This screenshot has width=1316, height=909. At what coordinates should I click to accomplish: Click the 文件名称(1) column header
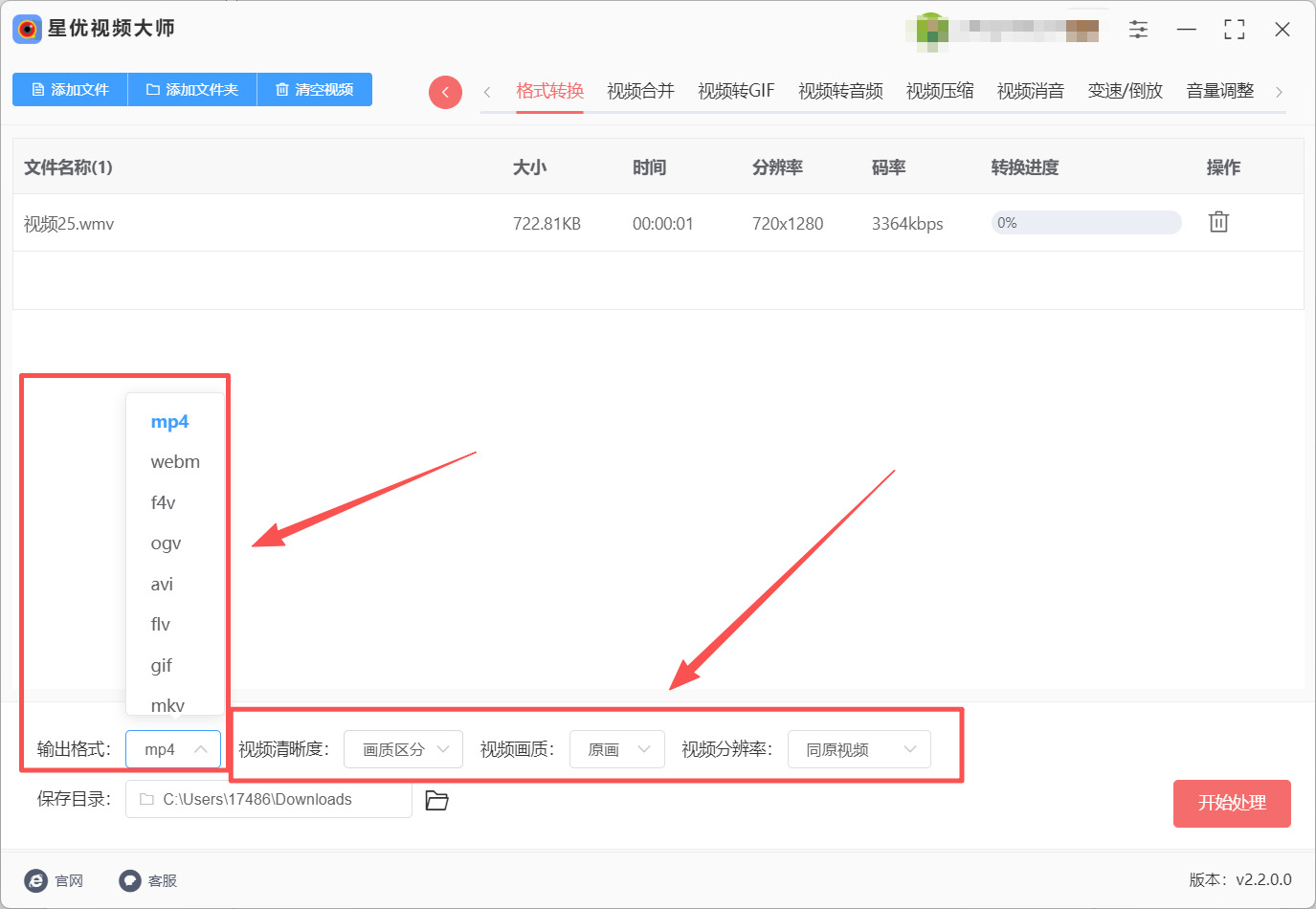[x=68, y=167]
